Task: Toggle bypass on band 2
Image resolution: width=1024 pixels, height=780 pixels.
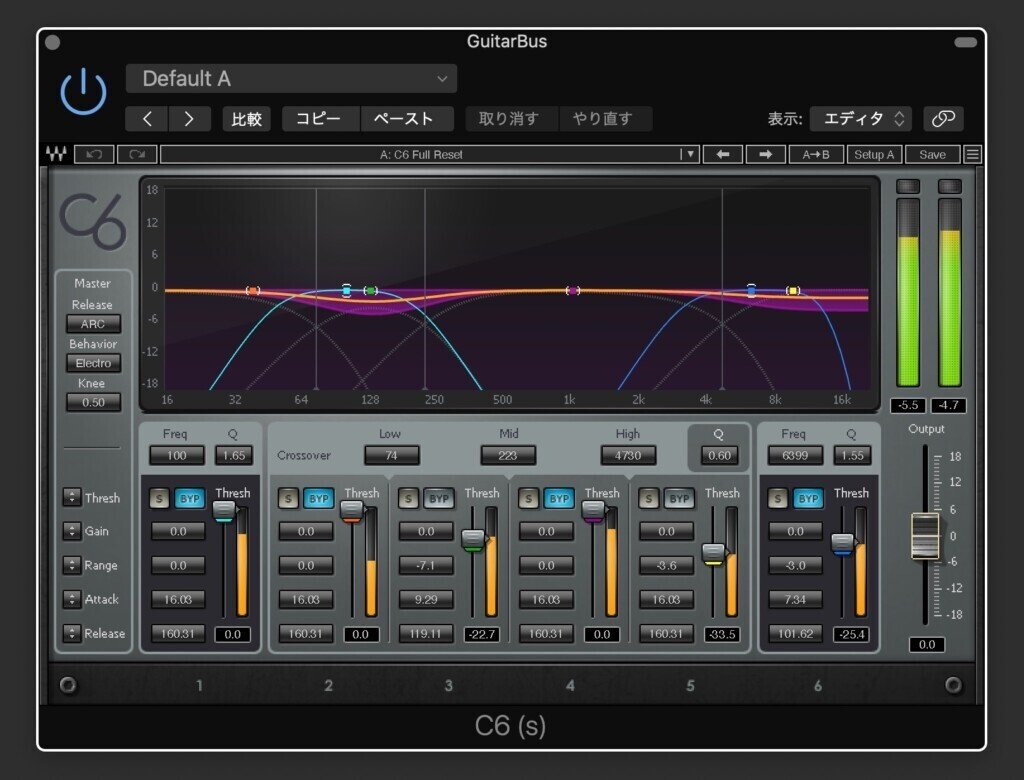Action: (x=318, y=499)
